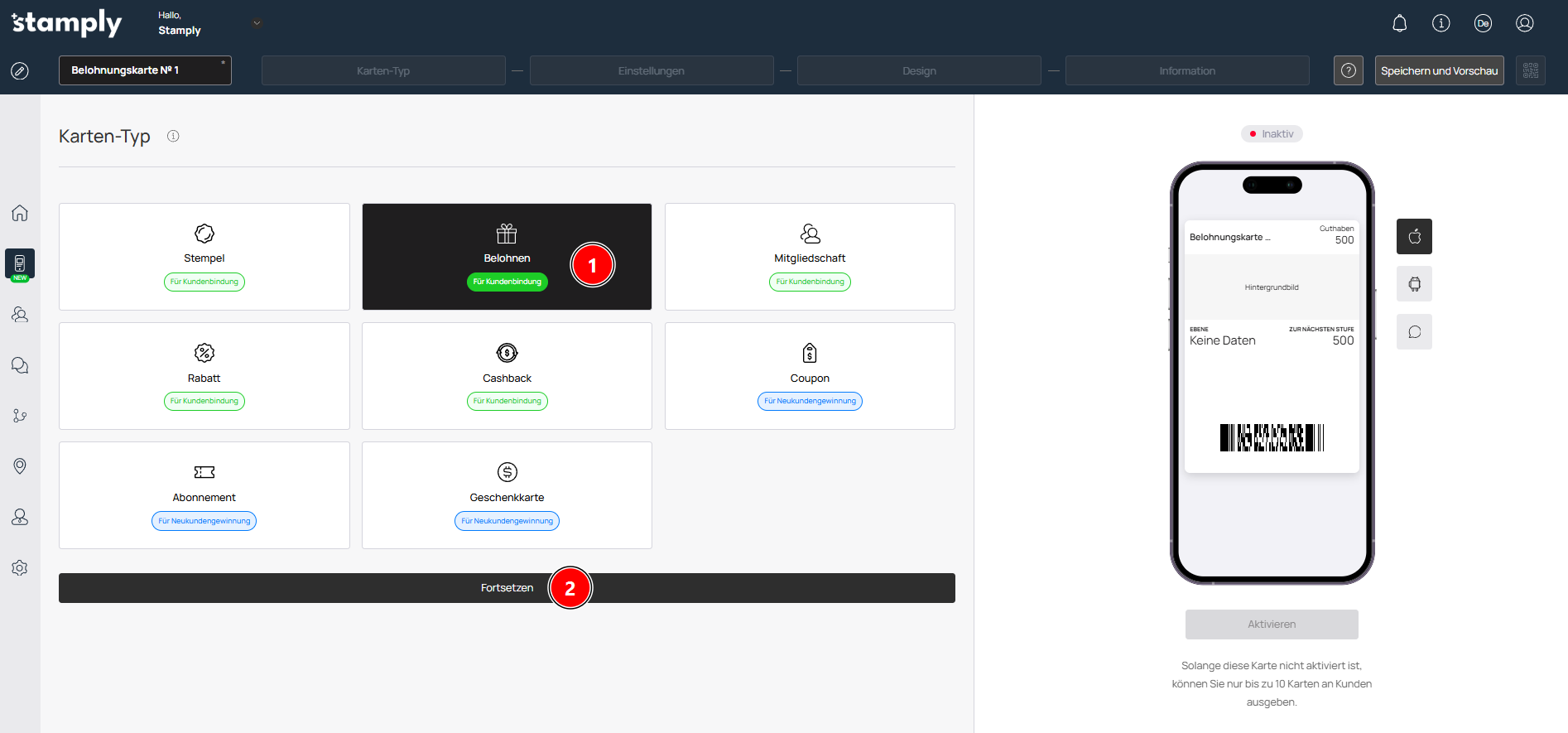Select the Coupon card type

coord(809,376)
